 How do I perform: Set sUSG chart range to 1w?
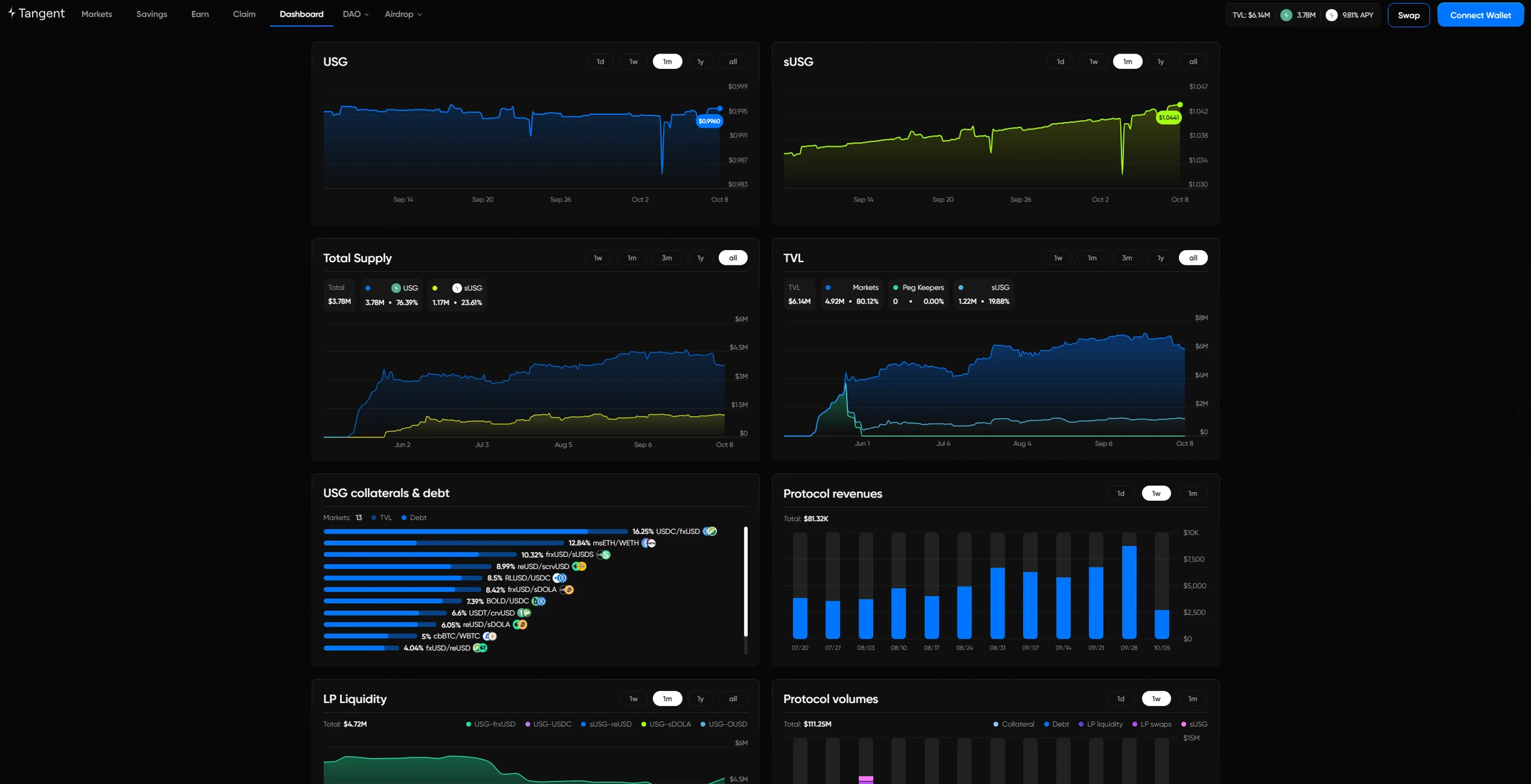point(1093,61)
